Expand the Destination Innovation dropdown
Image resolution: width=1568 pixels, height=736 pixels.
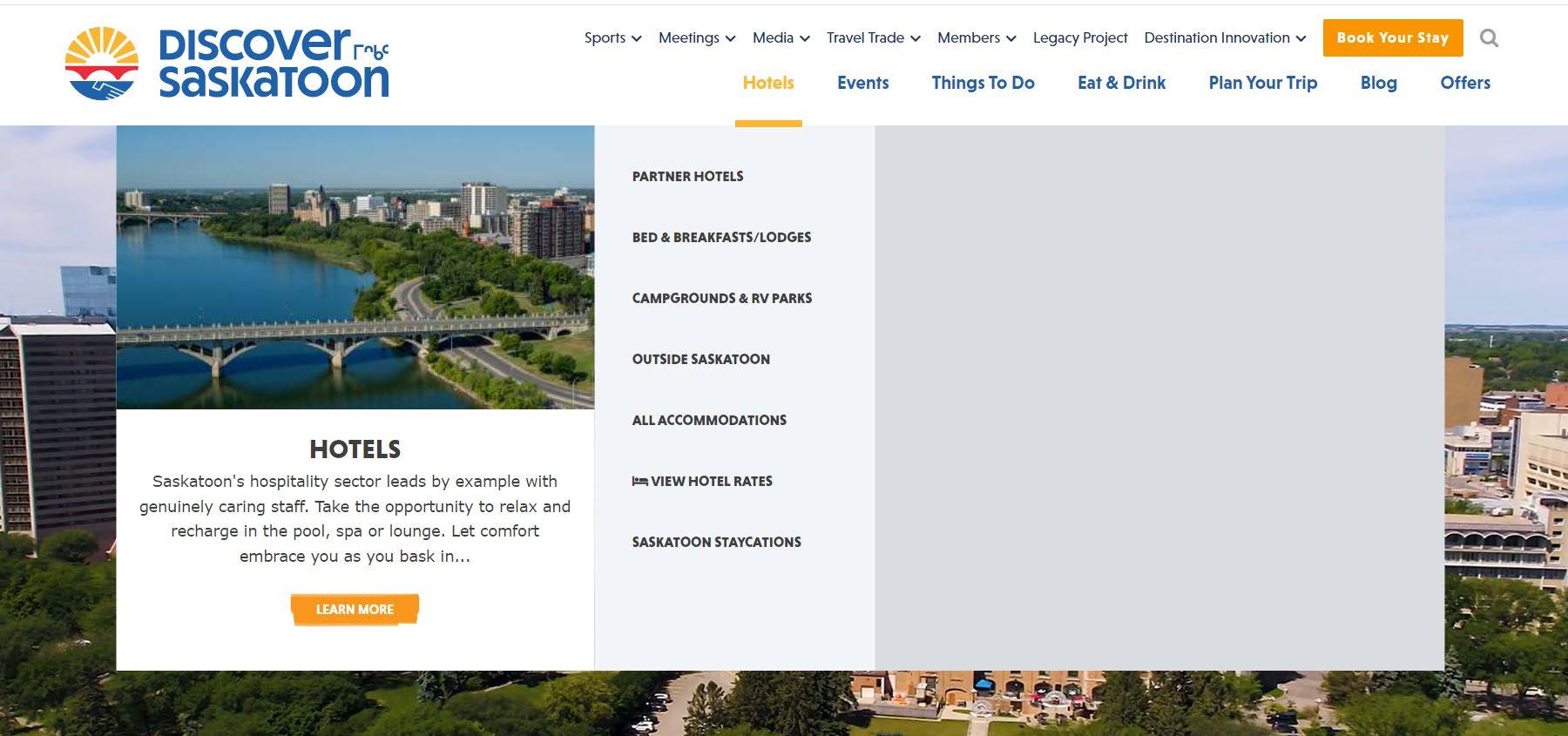click(1225, 37)
